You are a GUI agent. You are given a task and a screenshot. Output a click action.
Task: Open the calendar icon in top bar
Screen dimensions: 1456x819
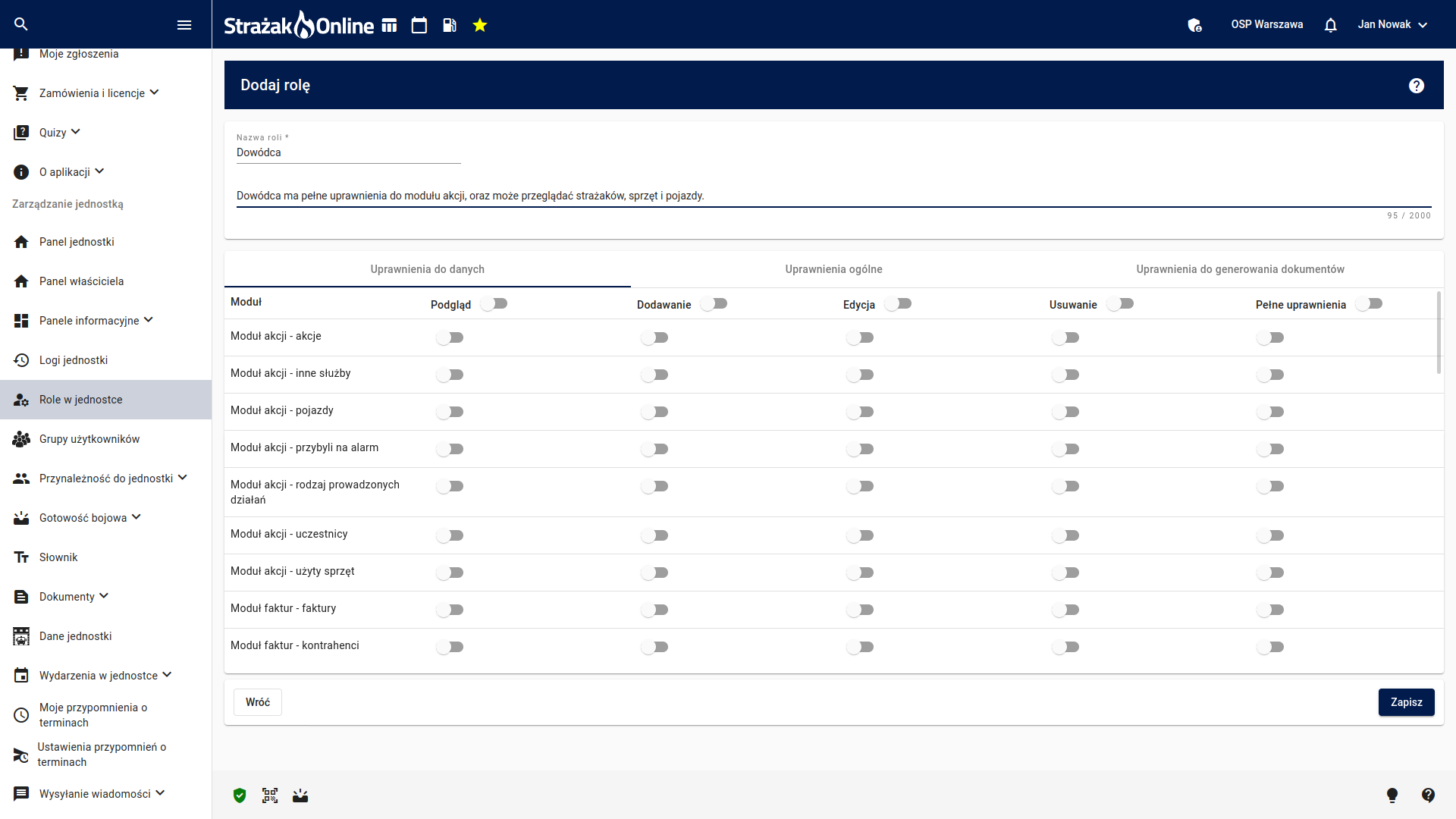(x=419, y=25)
